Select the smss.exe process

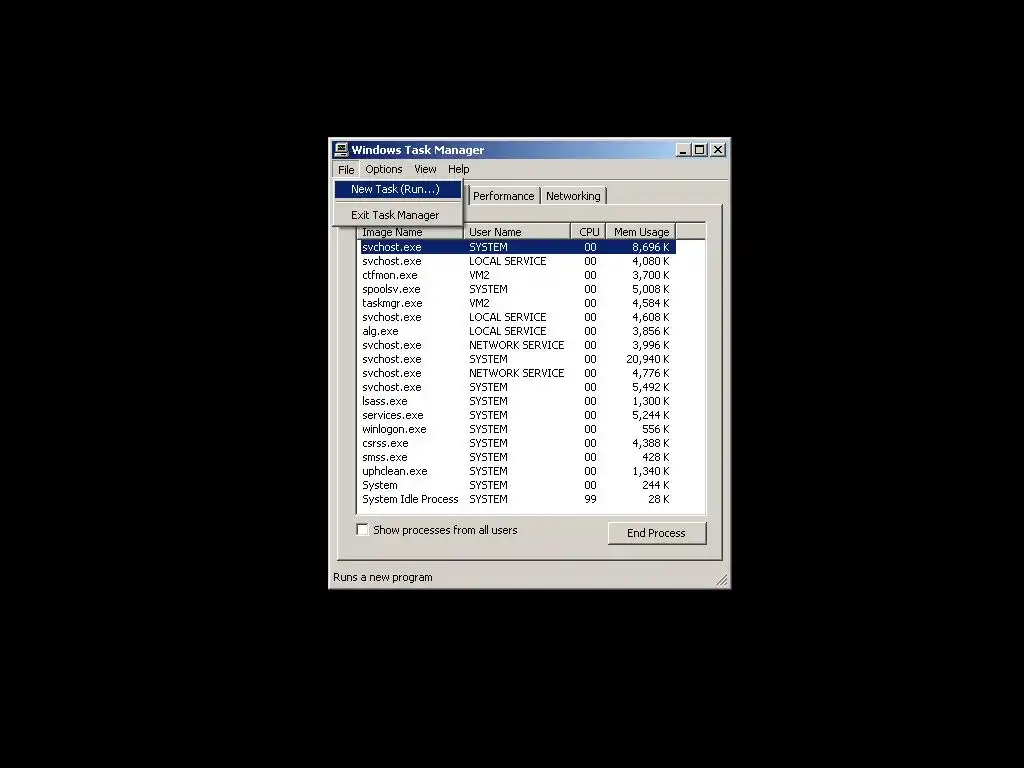[x=517, y=457]
